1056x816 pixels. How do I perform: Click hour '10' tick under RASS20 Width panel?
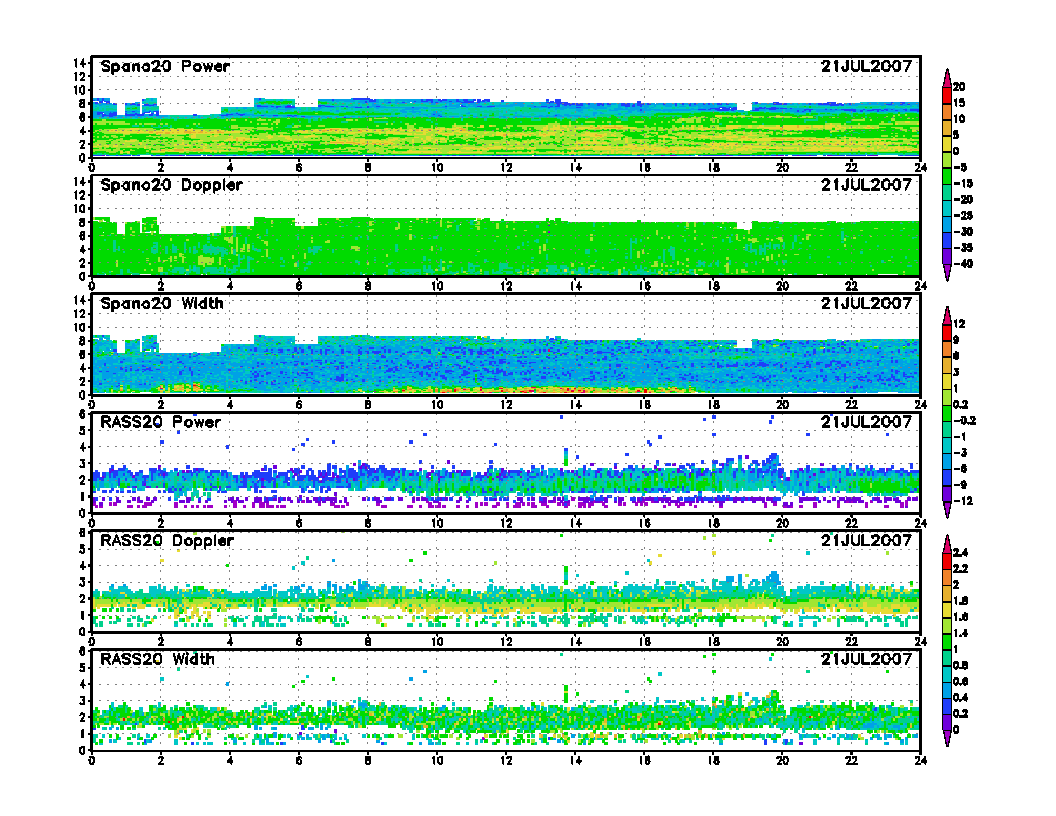(437, 760)
